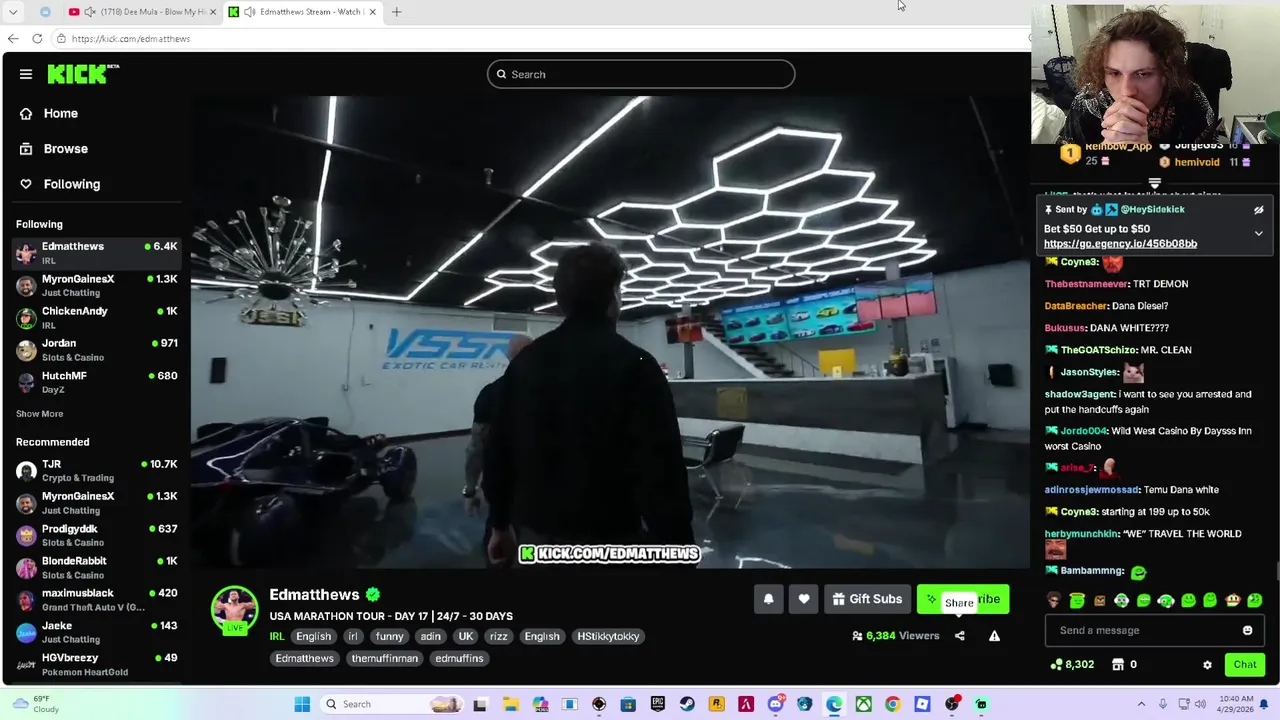Open Xbox app from the taskbar
The image size is (1280, 720).
pos(863,704)
